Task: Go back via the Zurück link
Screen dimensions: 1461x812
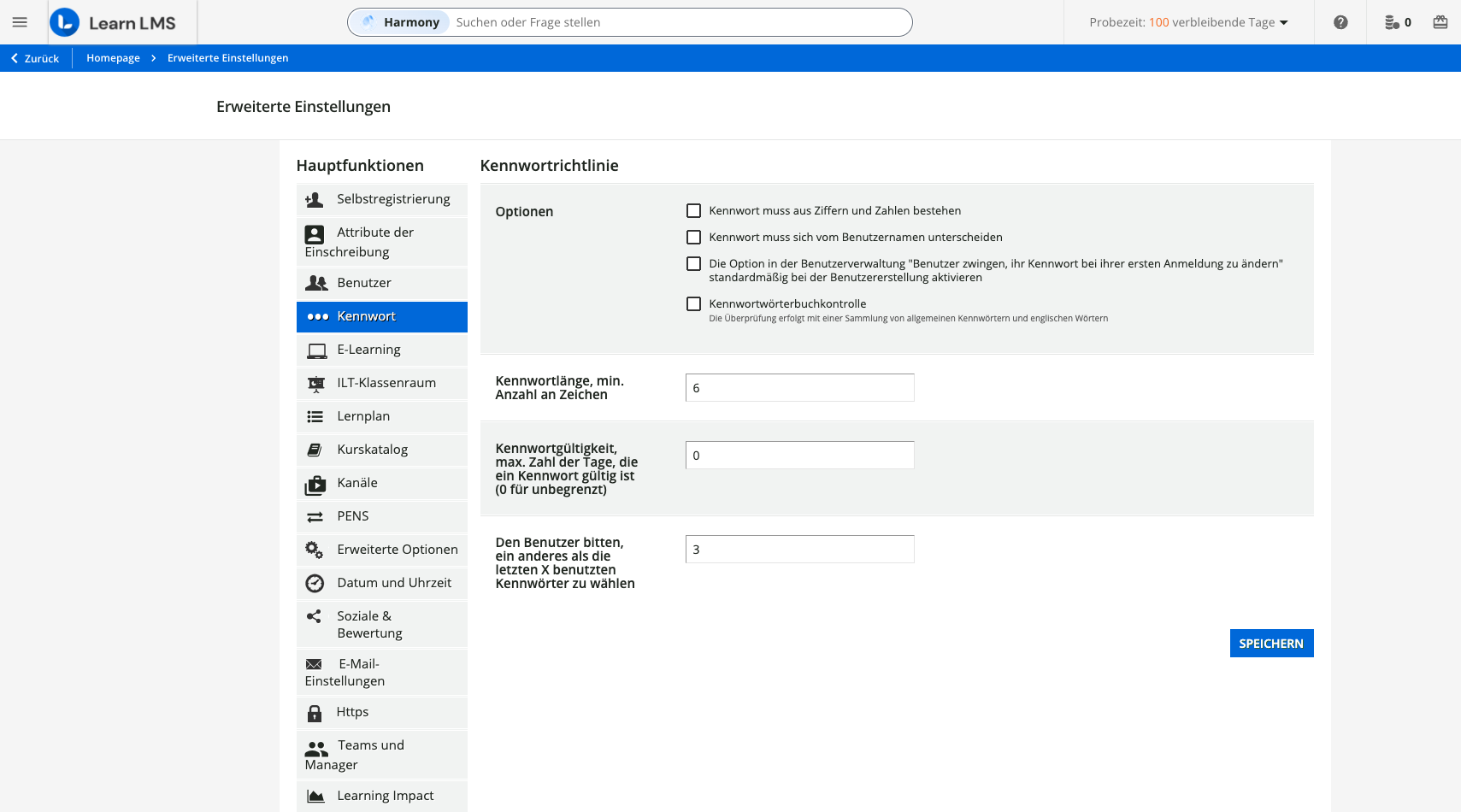Action: 35,57
